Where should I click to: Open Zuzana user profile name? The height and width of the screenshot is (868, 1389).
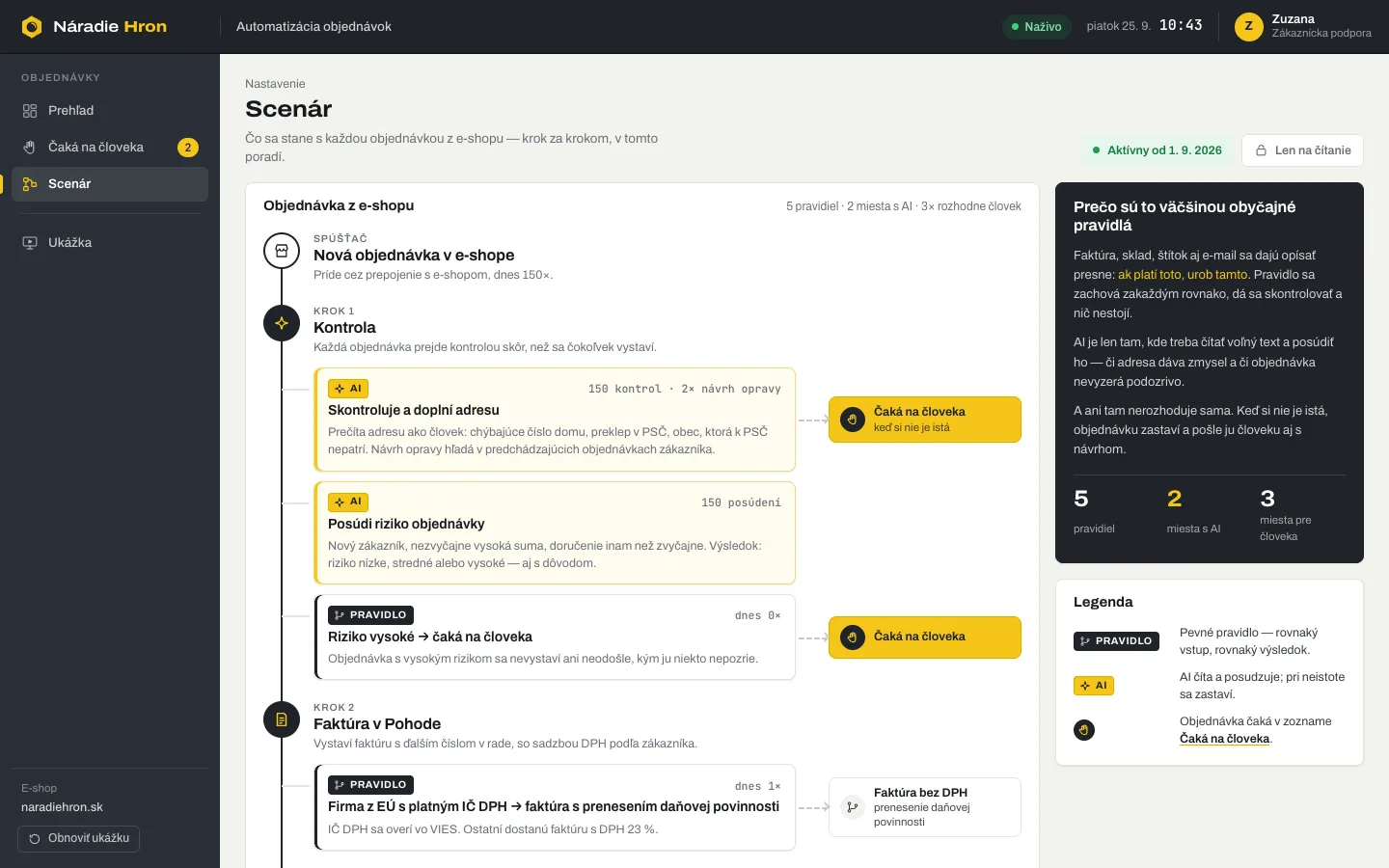tap(1294, 19)
